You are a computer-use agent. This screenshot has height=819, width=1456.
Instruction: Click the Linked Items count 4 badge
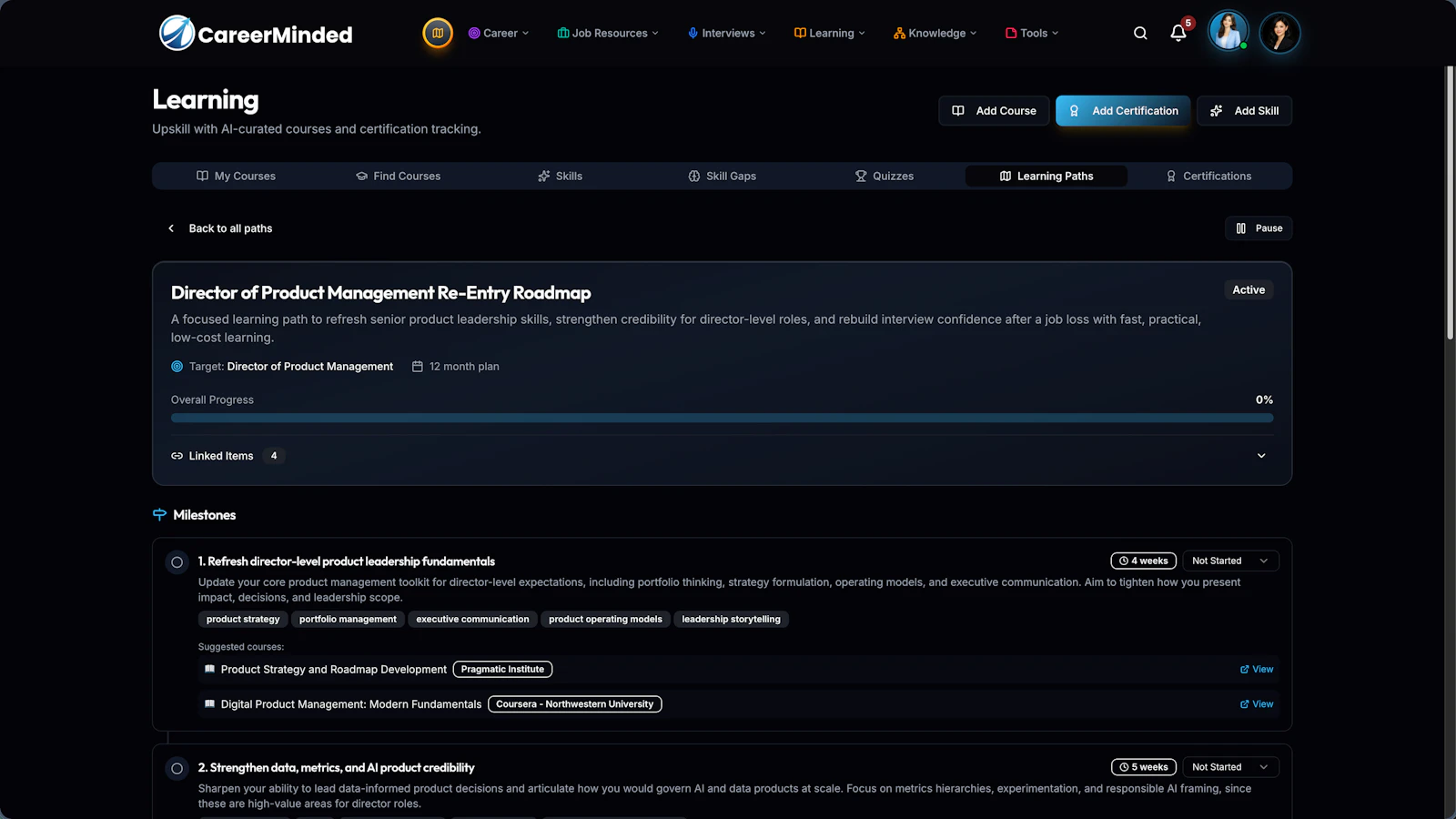[x=274, y=456]
